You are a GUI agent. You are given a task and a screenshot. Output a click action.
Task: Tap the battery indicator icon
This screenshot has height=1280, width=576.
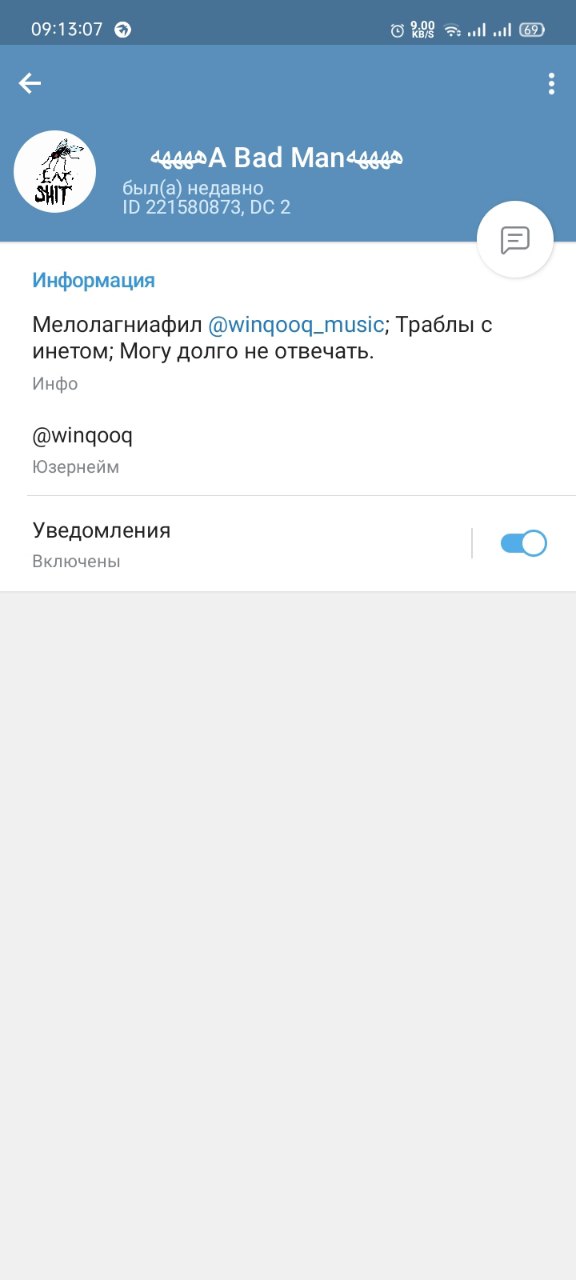[532, 30]
